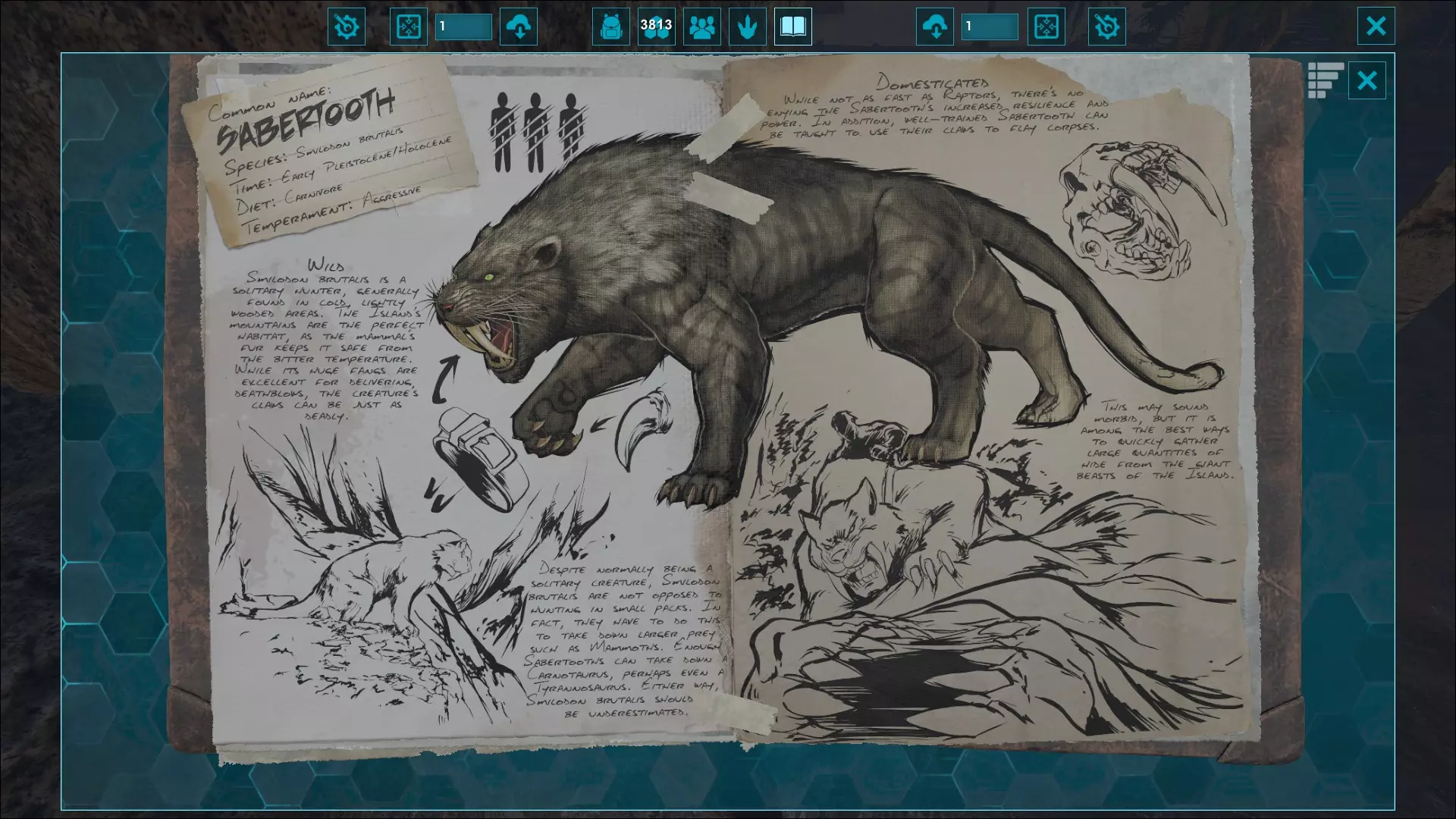This screenshot has width=1456, height=819.
Task: Close the inventory screen via top-right X
Action: (x=1376, y=27)
